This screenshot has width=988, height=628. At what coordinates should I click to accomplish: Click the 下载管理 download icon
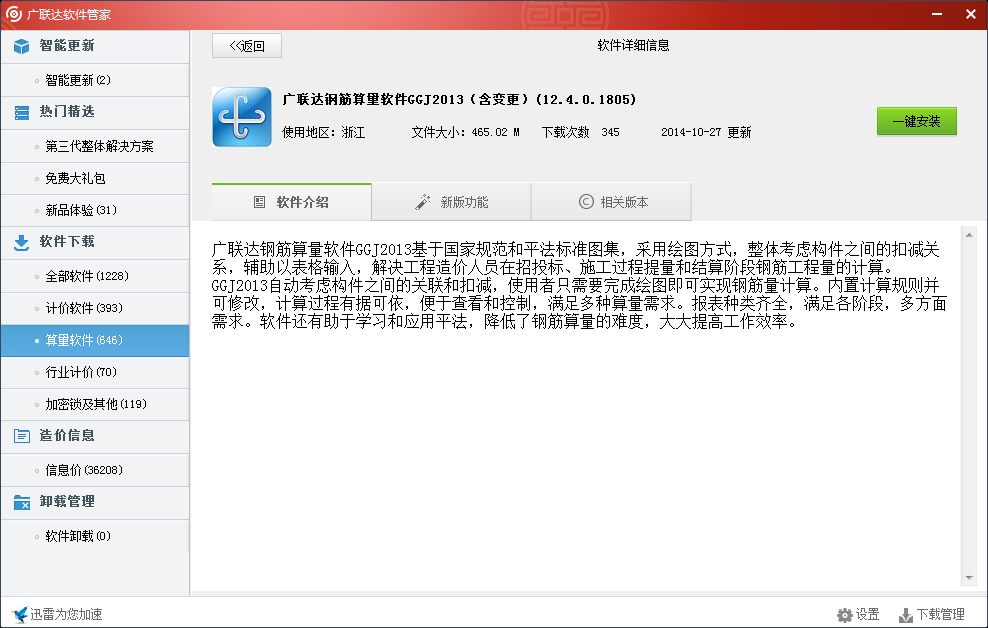pos(905,615)
